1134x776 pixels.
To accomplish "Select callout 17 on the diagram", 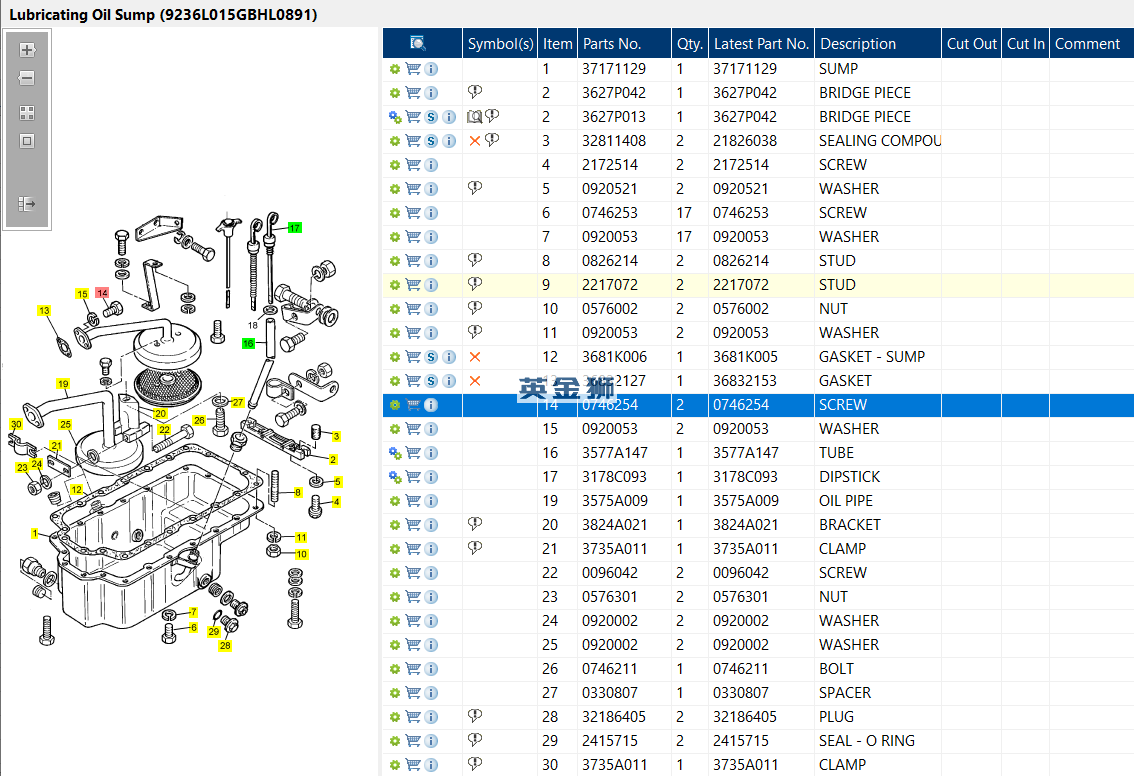I will (294, 228).
